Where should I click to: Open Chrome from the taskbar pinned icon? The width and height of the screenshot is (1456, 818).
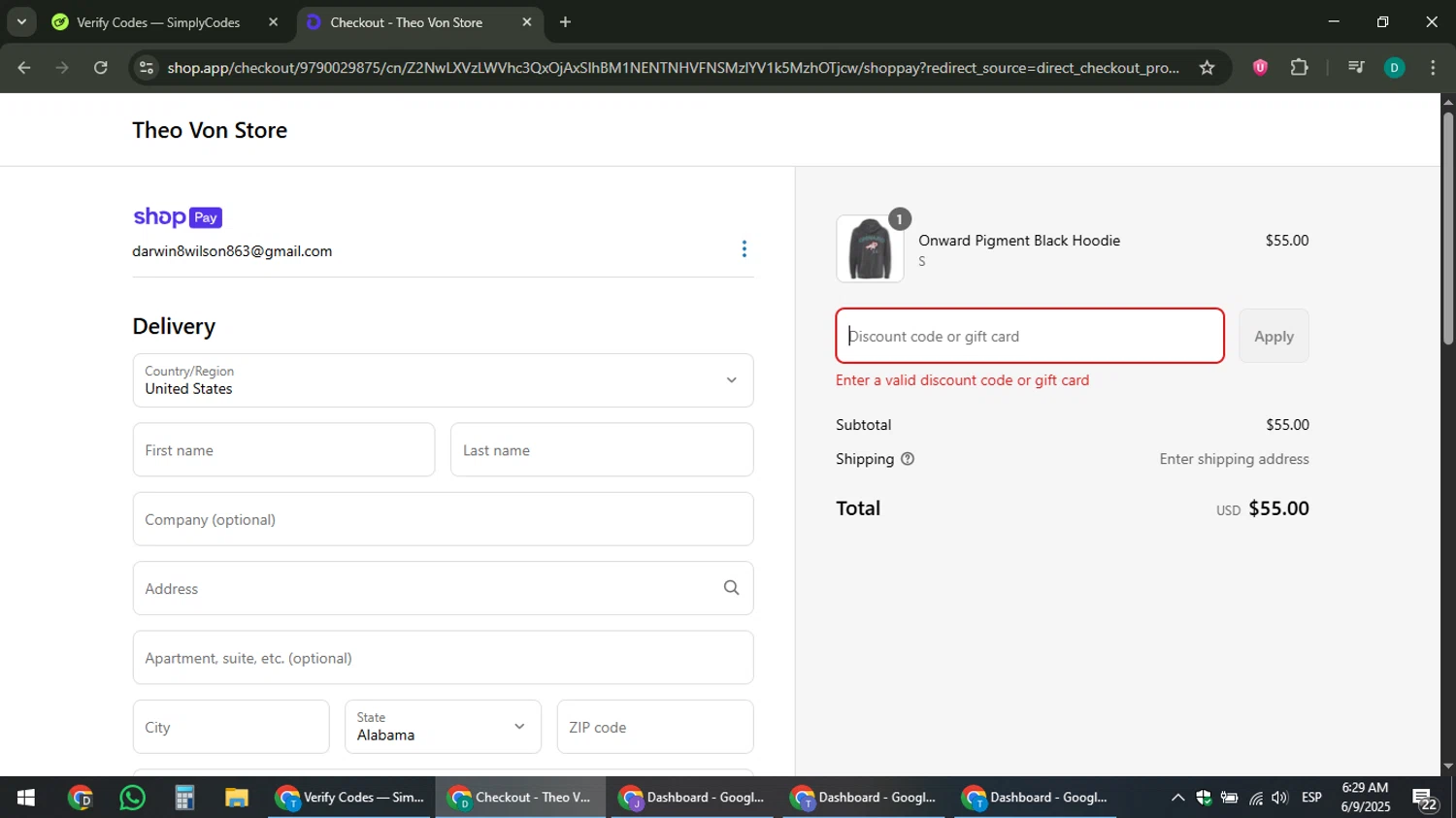point(81,798)
